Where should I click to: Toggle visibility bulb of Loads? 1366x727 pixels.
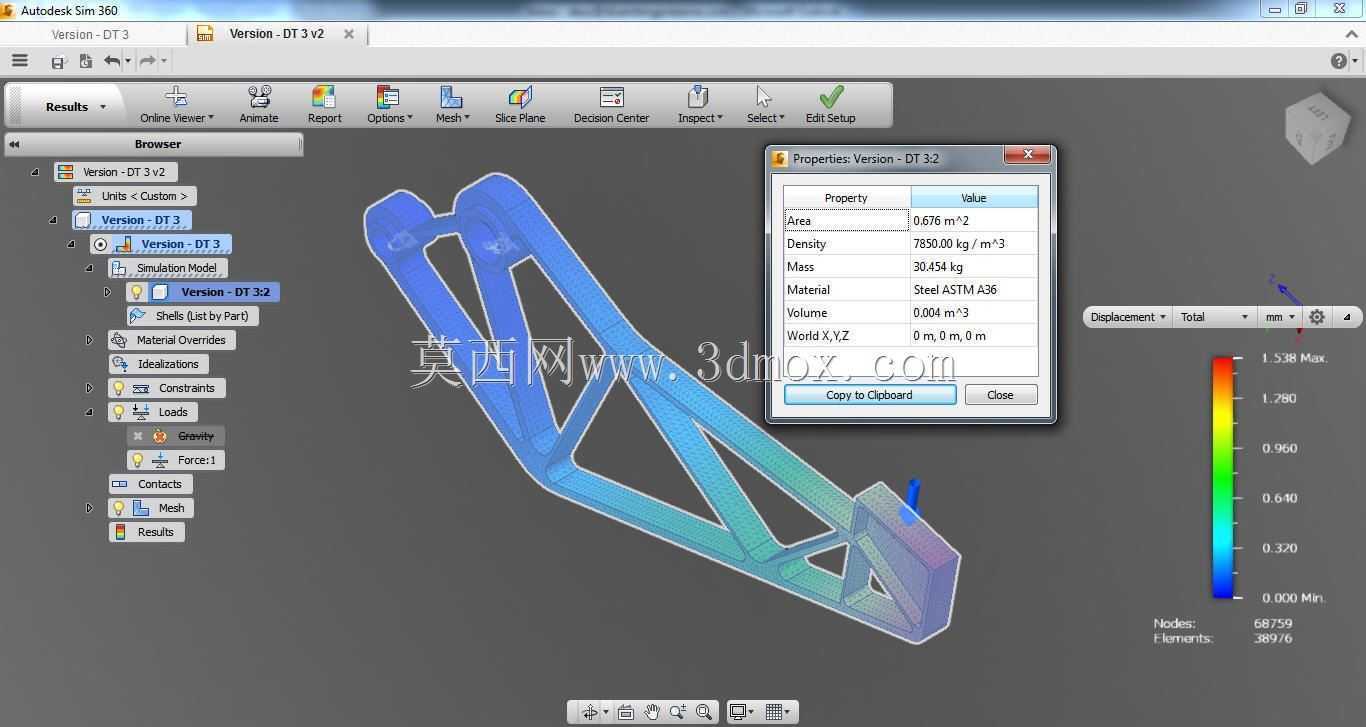pos(119,412)
